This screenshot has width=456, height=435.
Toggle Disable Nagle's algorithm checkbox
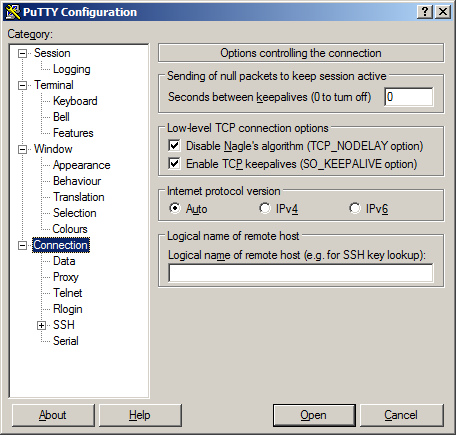point(174,146)
